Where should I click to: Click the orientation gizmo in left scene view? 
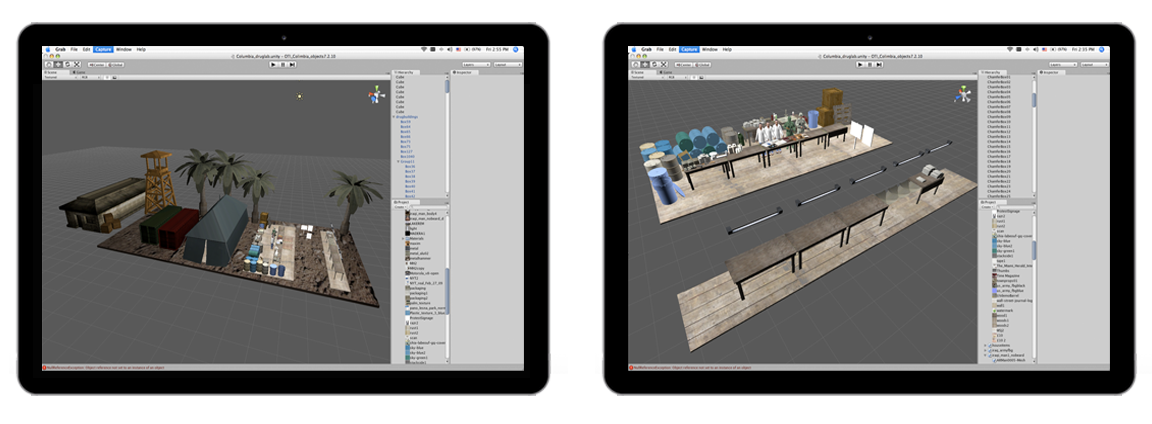click(375, 96)
